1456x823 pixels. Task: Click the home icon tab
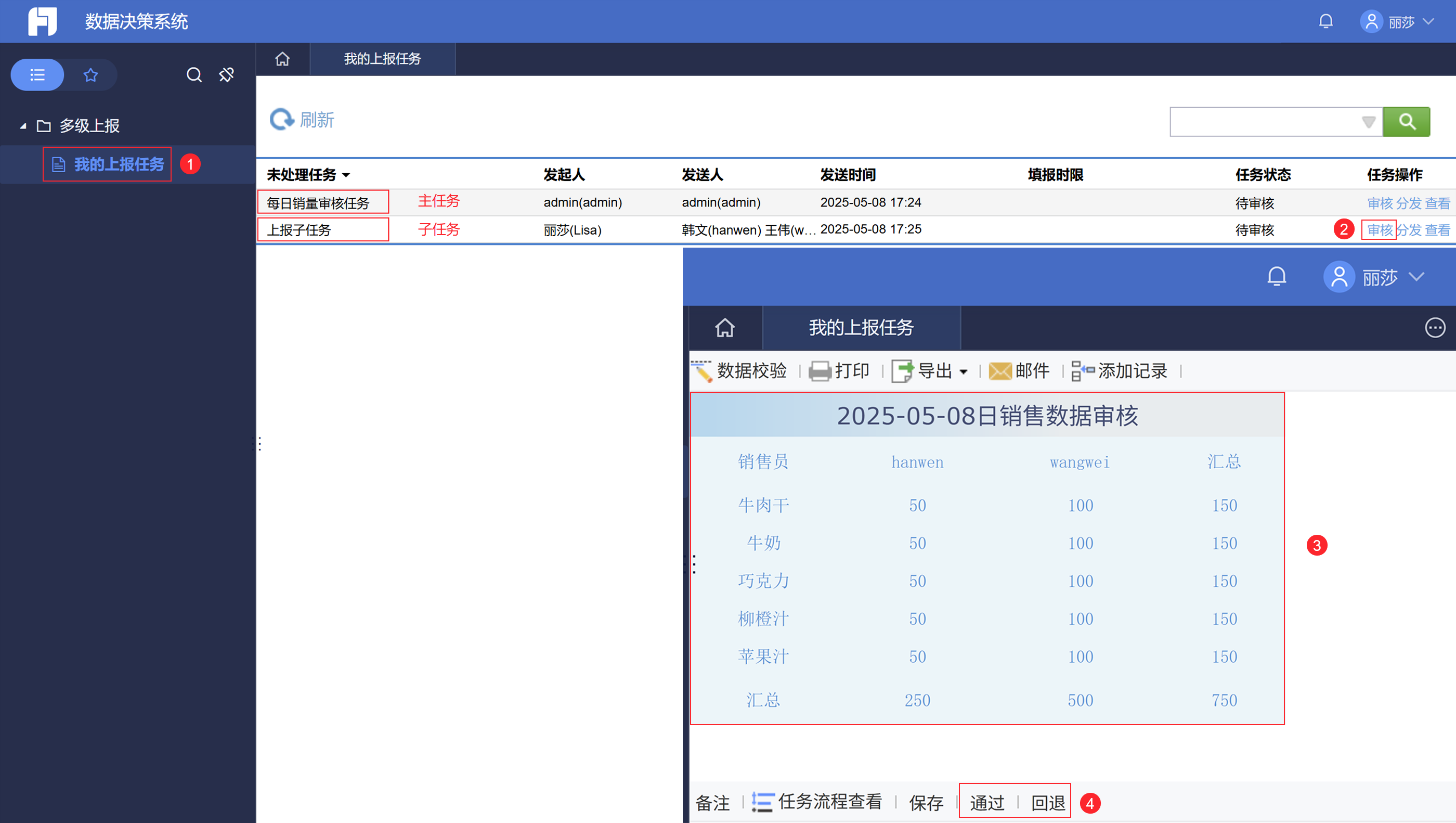(282, 59)
